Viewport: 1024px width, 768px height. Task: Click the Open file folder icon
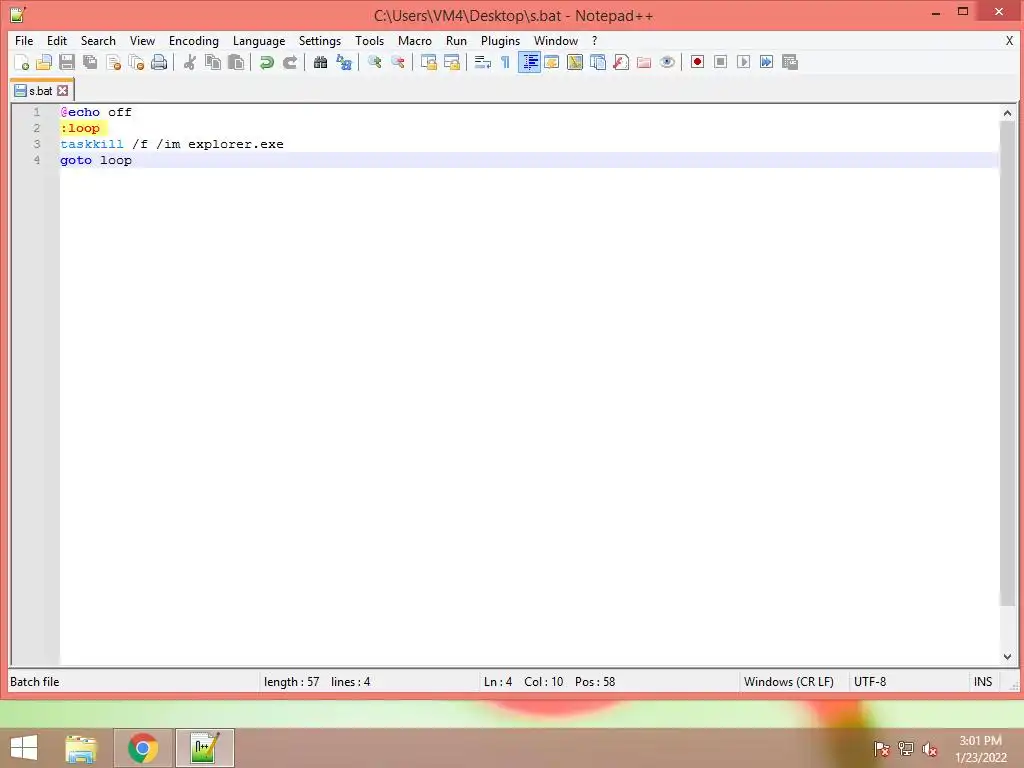coord(44,62)
